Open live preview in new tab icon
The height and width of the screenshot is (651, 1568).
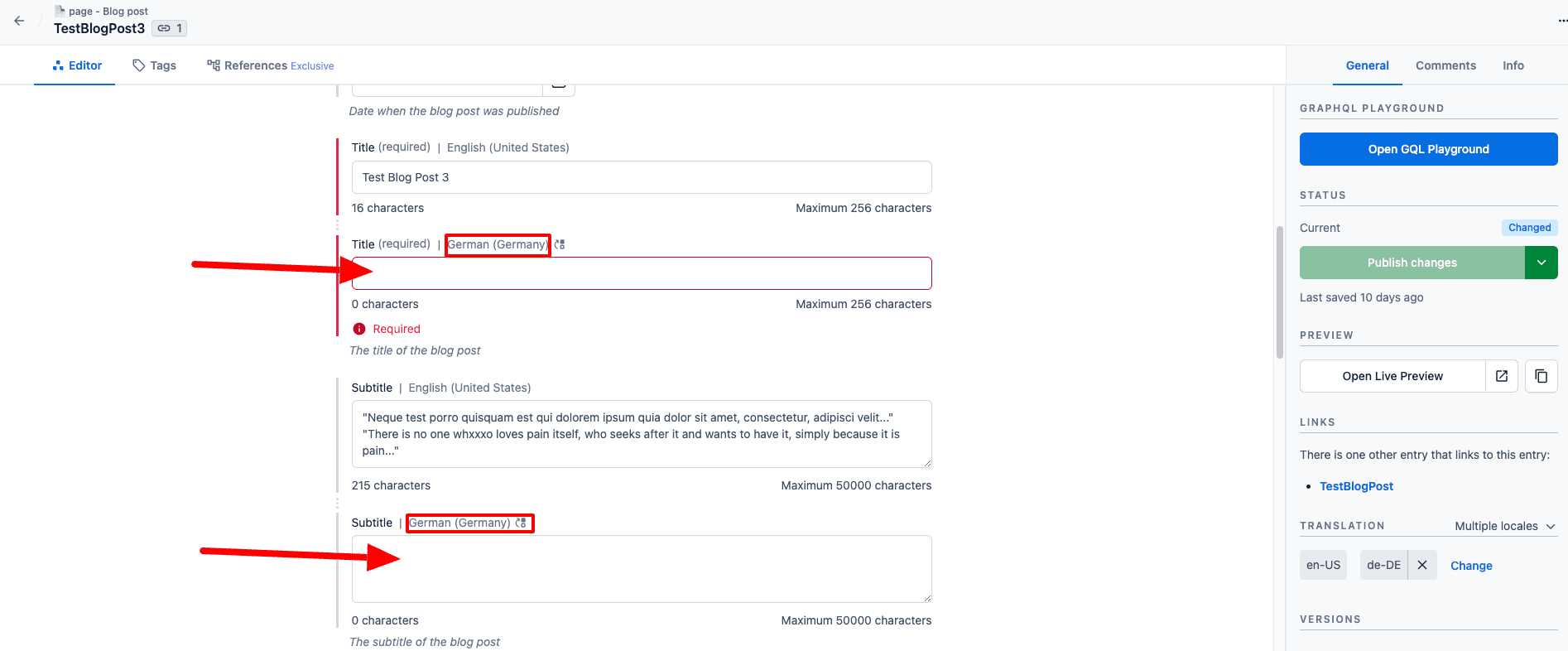[x=1502, y=376]
